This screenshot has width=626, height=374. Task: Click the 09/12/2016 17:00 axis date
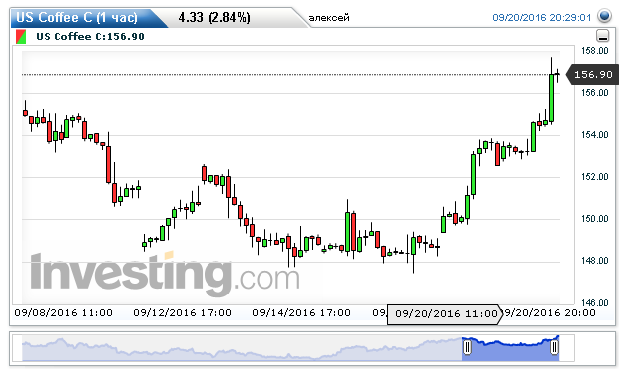(x=182, y=313)
